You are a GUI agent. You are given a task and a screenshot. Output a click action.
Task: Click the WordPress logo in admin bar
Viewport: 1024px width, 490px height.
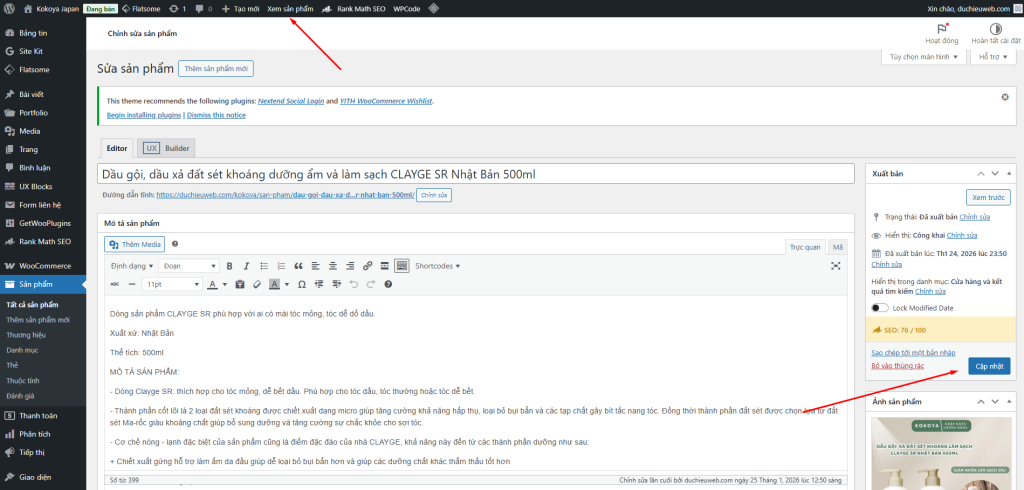click(9, 9)
